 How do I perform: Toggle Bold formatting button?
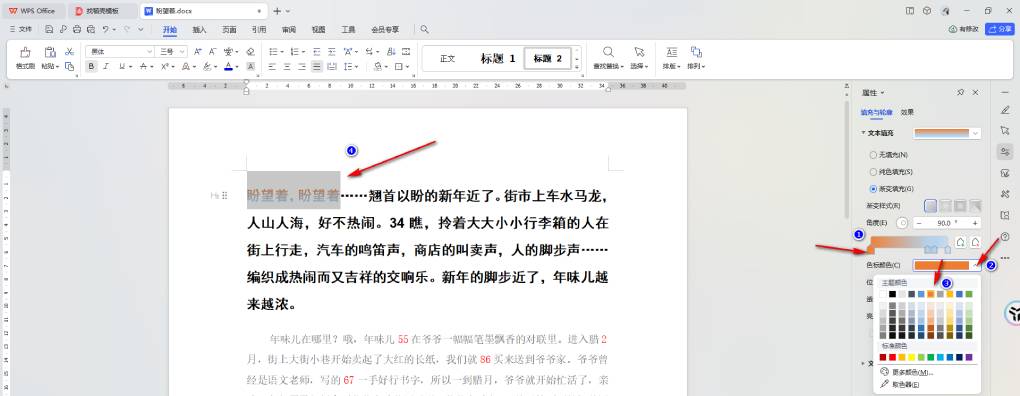pos(91,66)
